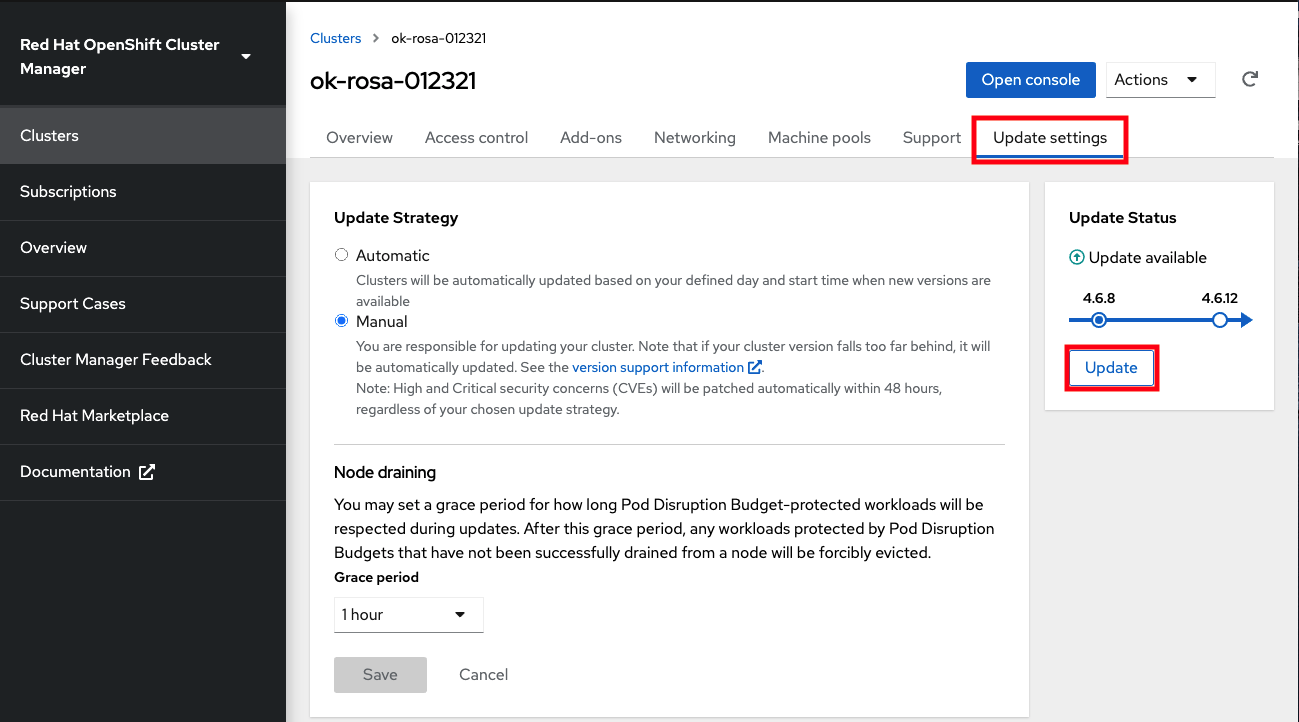This screenshot has height=722, width=1299.
Task: Expand the Red Hat OpenShift Cluster Manager switcher
Action: (246, 57)
